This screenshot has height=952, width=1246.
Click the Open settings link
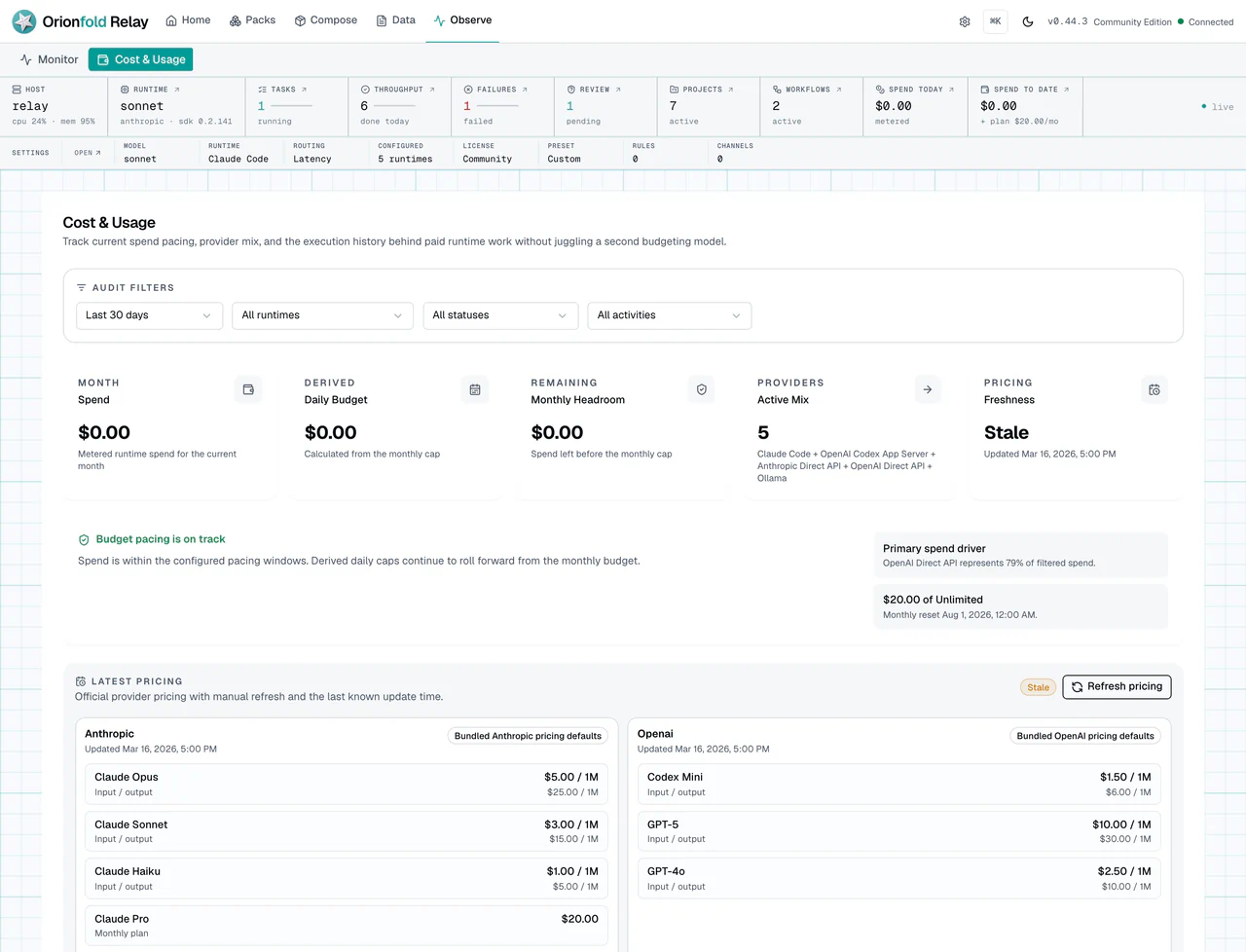coord(87,153)
